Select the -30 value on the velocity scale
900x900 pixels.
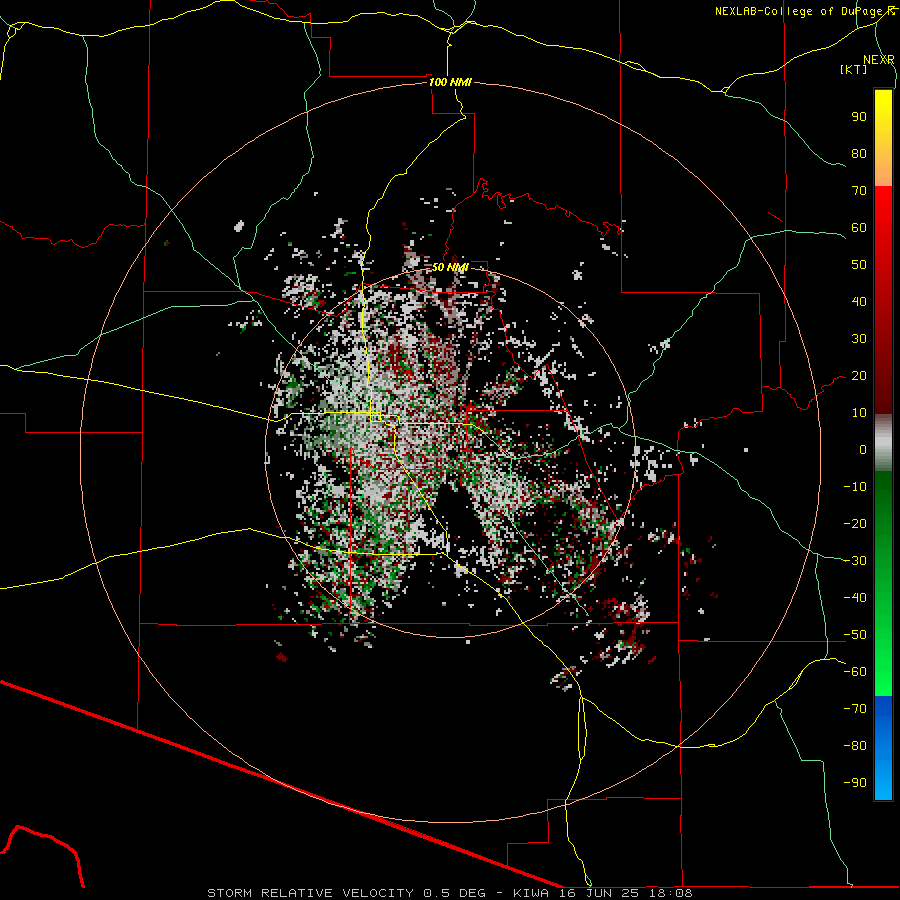pyautogui.click(x=855, y=561)
